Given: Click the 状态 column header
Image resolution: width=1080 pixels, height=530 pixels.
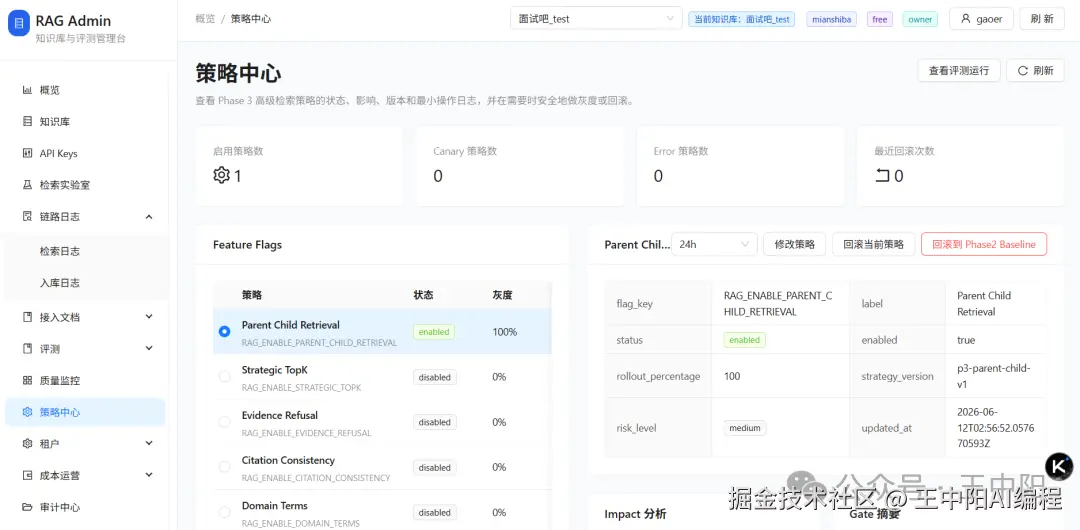Looking at the screenshot, I should (423, 295).
